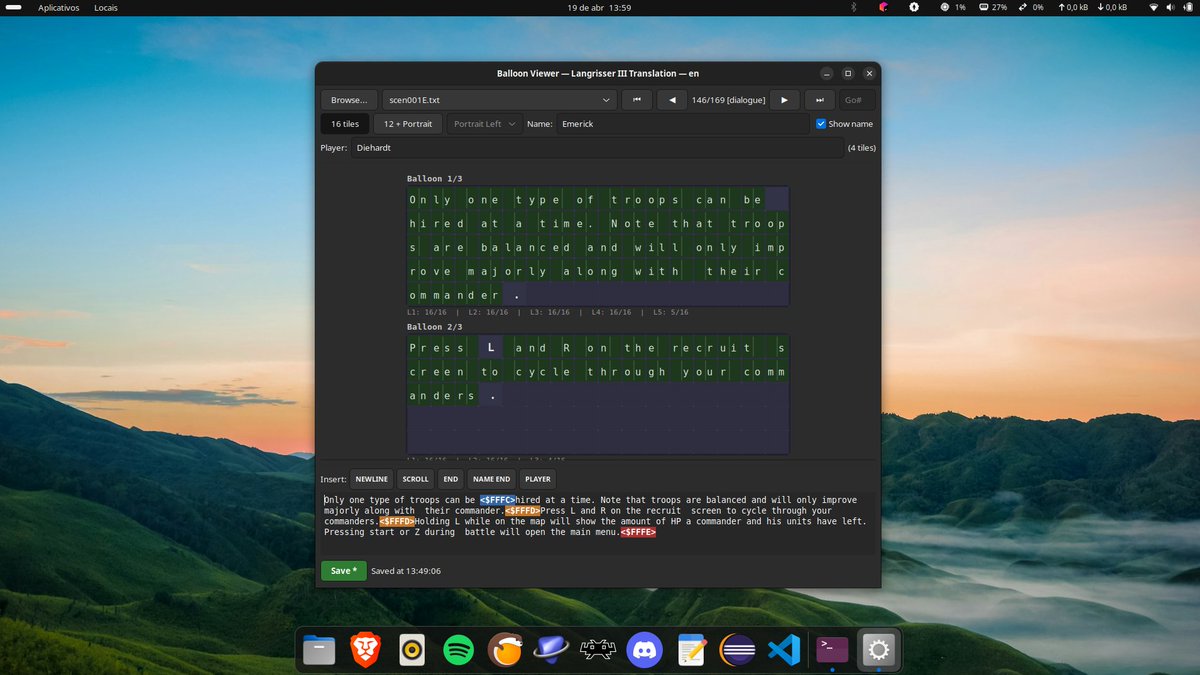
Task: Click the green Save button
Action: [343, 571]
